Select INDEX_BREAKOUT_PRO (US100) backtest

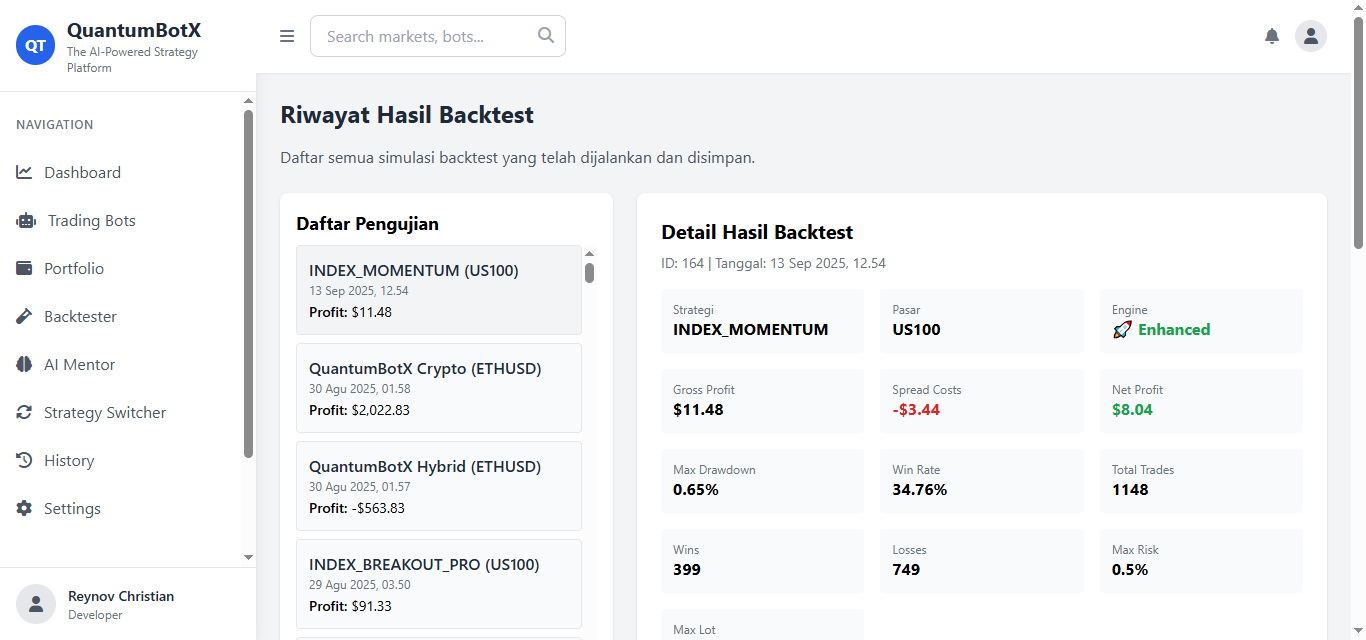click(439, 584)
